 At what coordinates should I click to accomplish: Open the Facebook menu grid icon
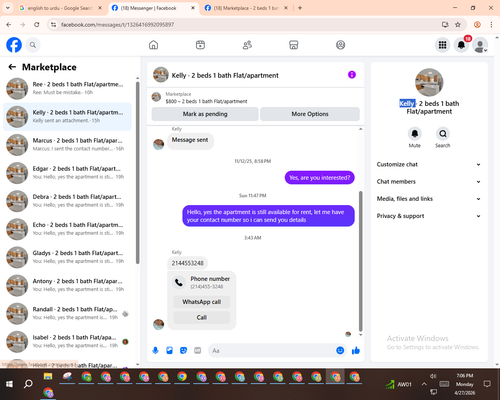click(x=442, y=45)
